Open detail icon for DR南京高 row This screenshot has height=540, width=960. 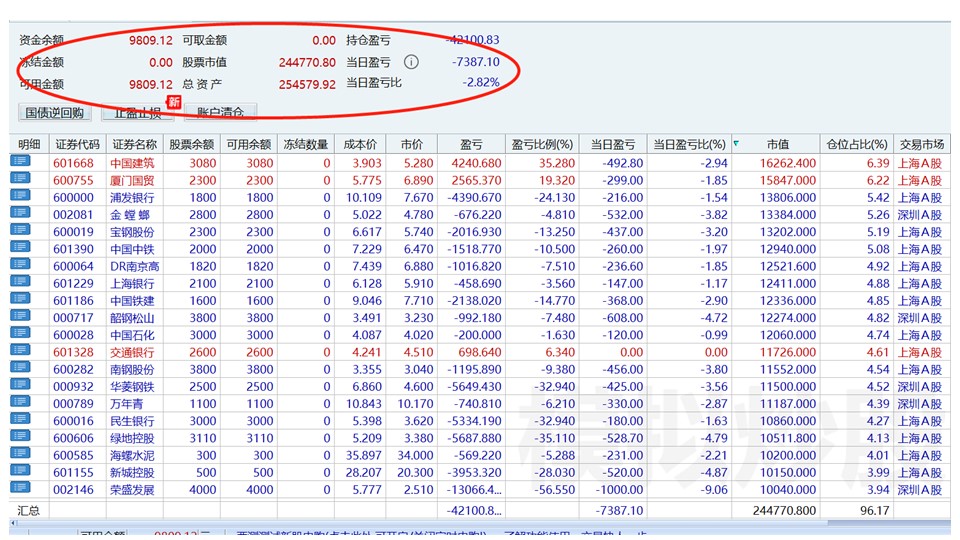(x=20, y=264)
